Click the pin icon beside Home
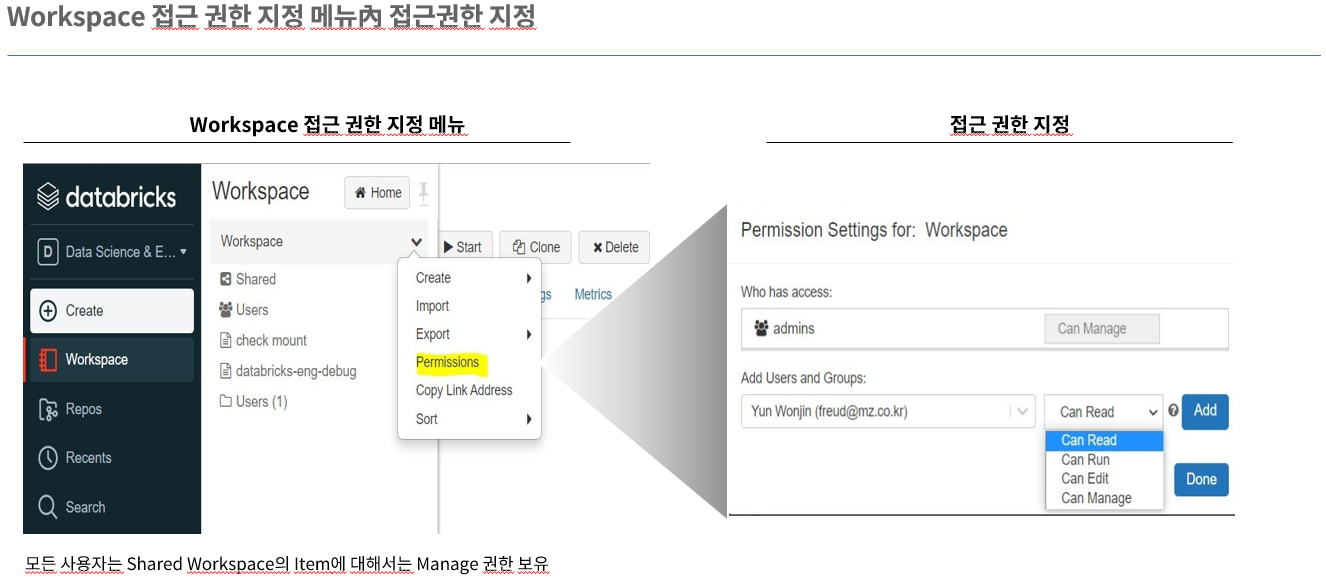1326x584 pixels. 423,192
